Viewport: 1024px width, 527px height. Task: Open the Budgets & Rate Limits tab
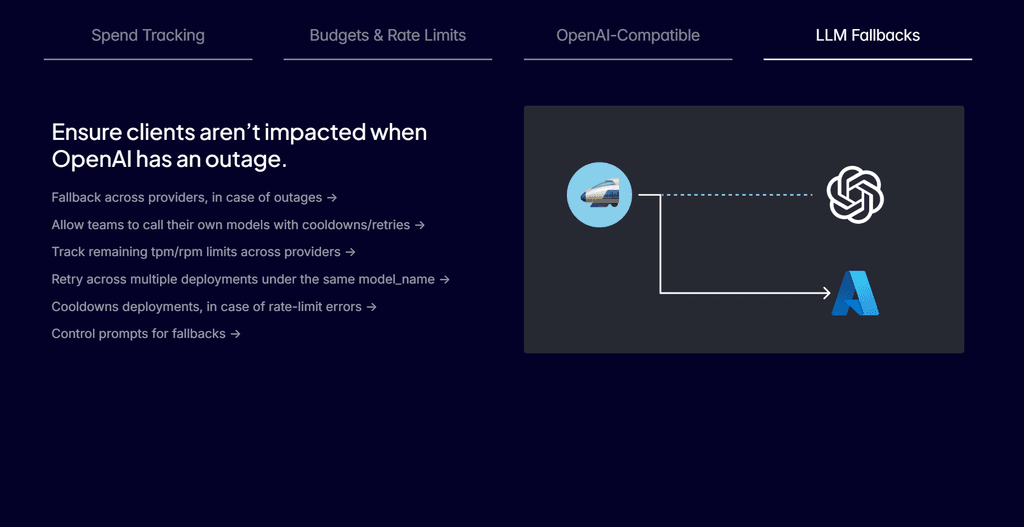pos(388,36)
